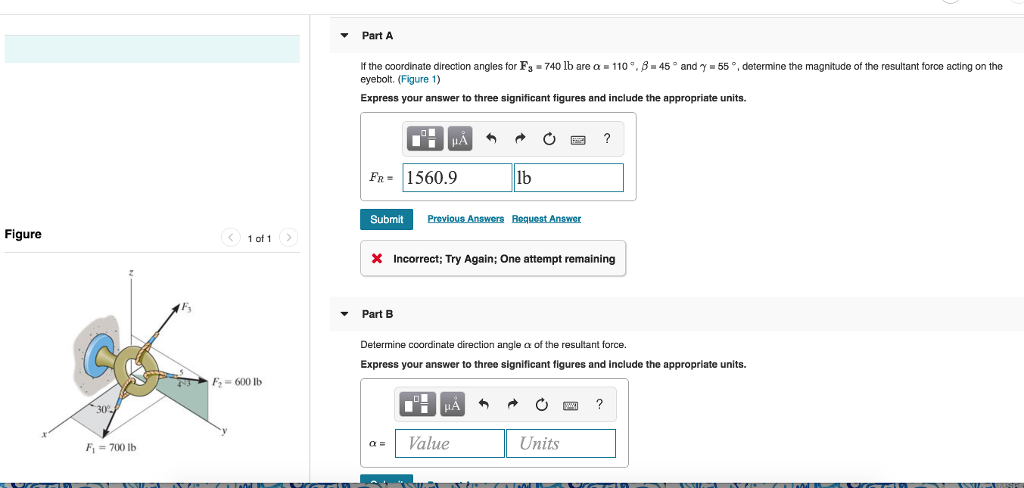Submit the Part A answer
Screen dimensions: 1024x488
(x=387, y=220)
